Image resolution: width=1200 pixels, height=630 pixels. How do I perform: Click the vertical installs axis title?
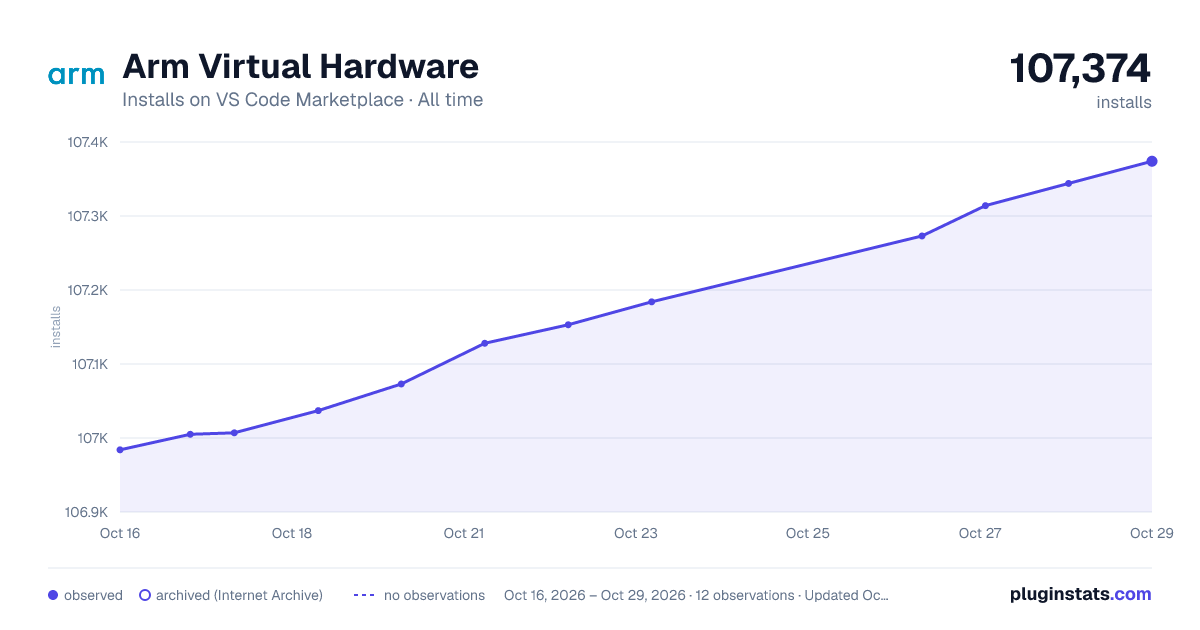click(56, 327)
